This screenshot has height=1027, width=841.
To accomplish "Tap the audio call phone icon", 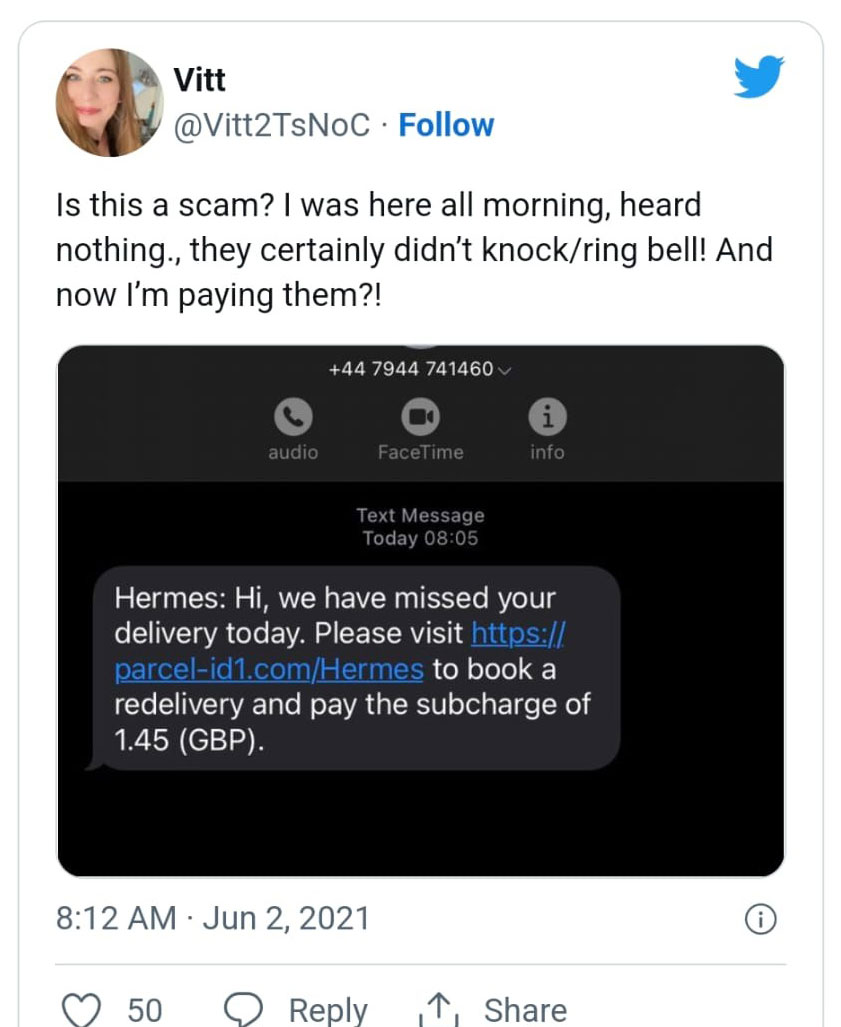I will [x=293, y=416].
